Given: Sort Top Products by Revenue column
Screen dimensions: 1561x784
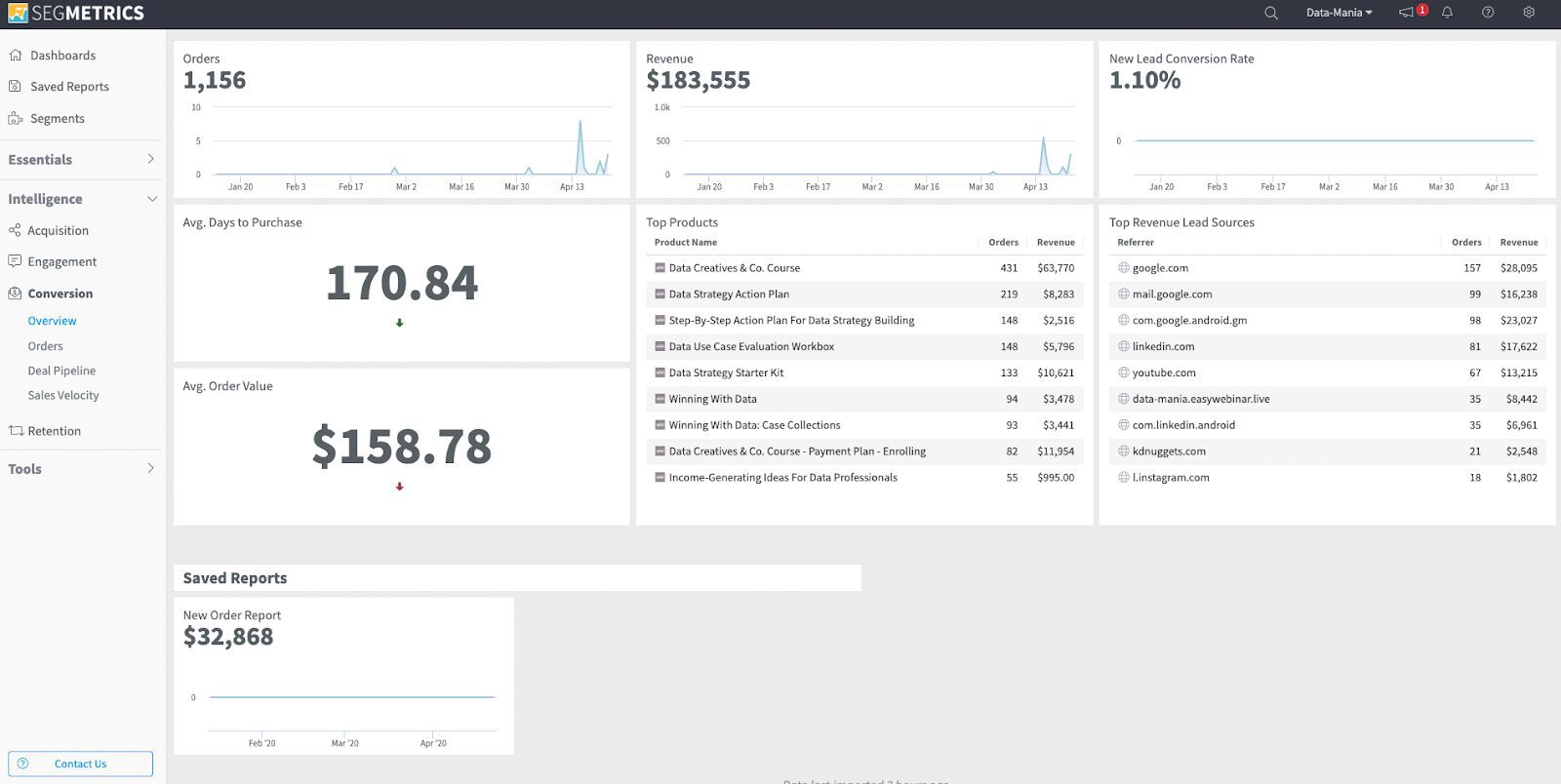Looking at the screenshot, I should coord(1056,243).
